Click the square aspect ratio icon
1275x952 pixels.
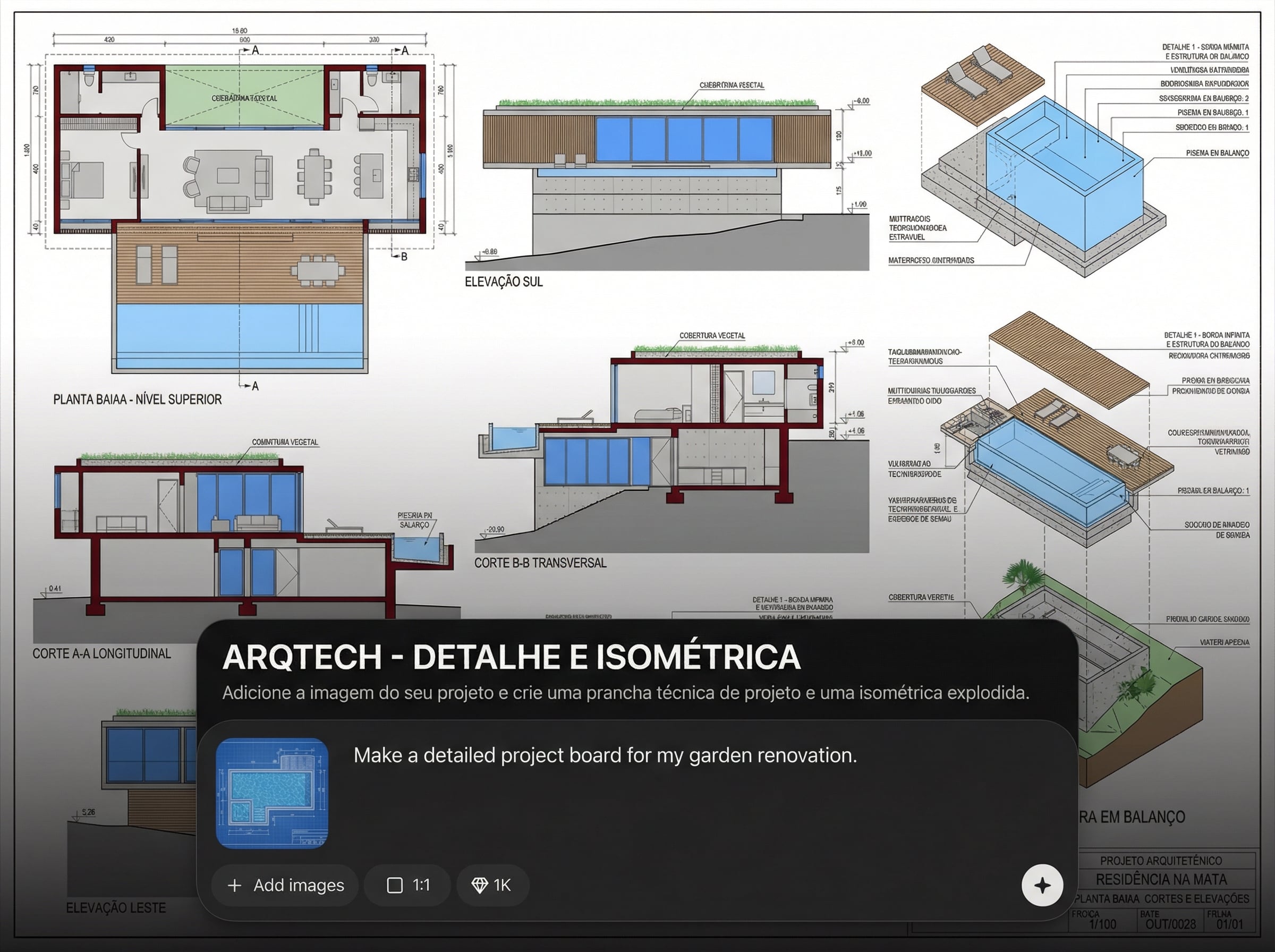click(x=395, y=885)
